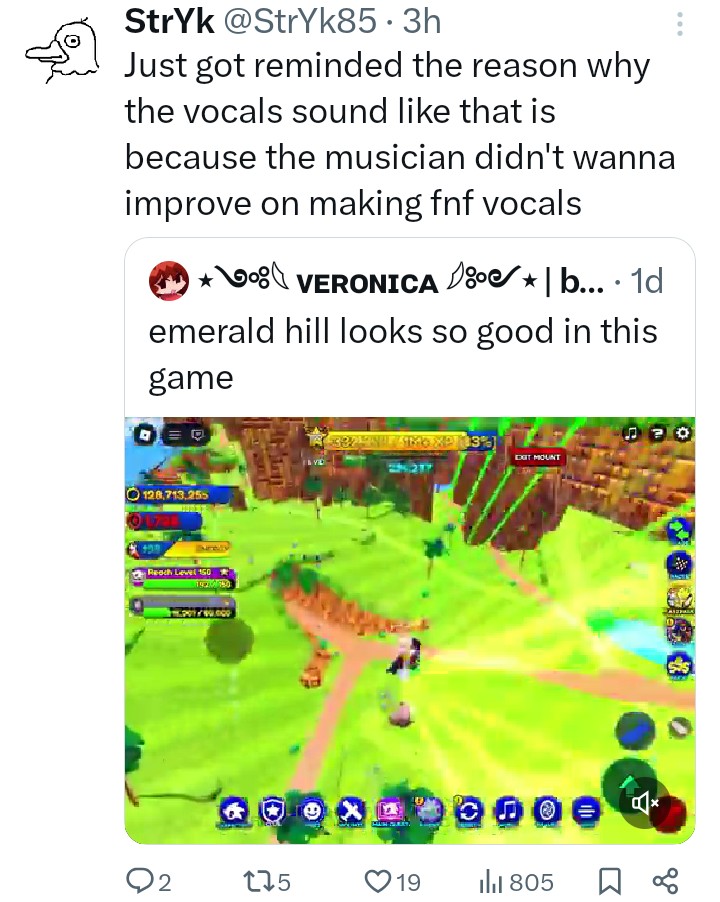This screenshot has width=720, height=902.
Task: Open the settings gear in the game video
Action: (684, 433)
